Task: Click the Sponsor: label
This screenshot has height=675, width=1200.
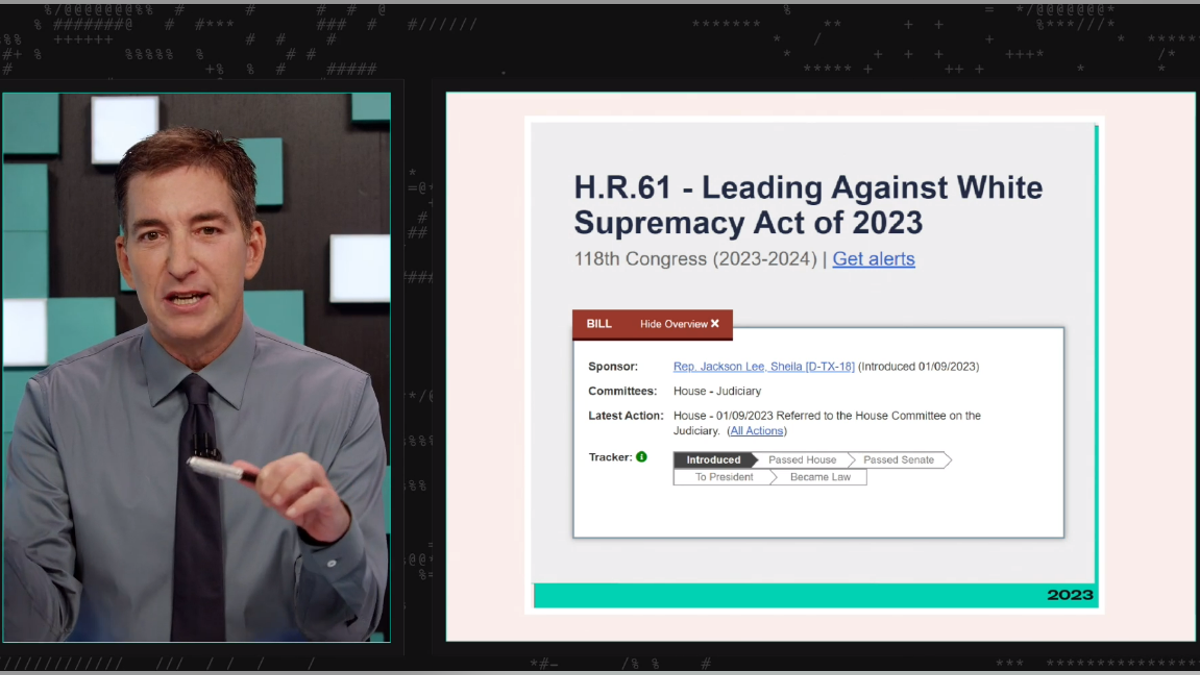Action: tap(613, 367)
